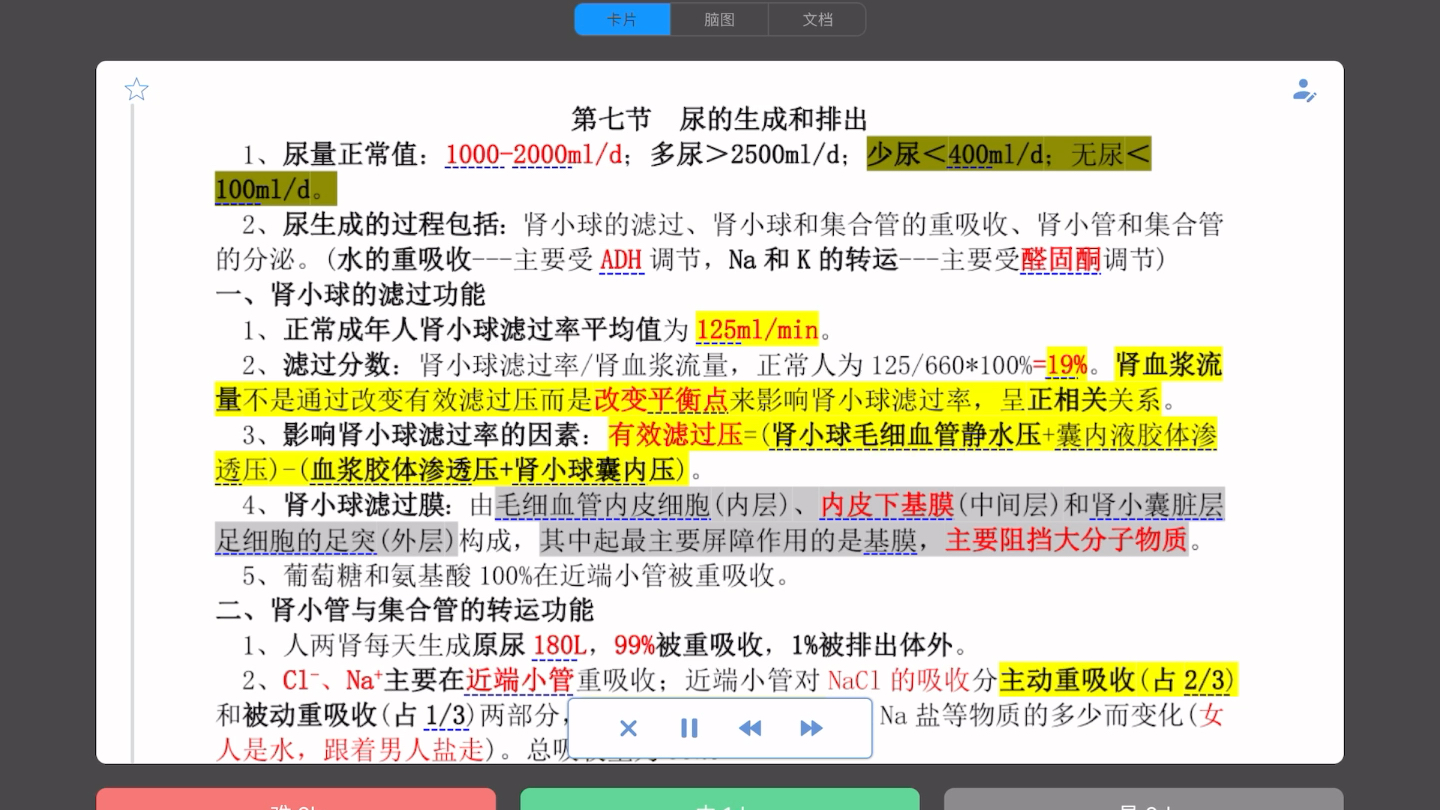Click the highlighted 19% value

coord(1066,365)
